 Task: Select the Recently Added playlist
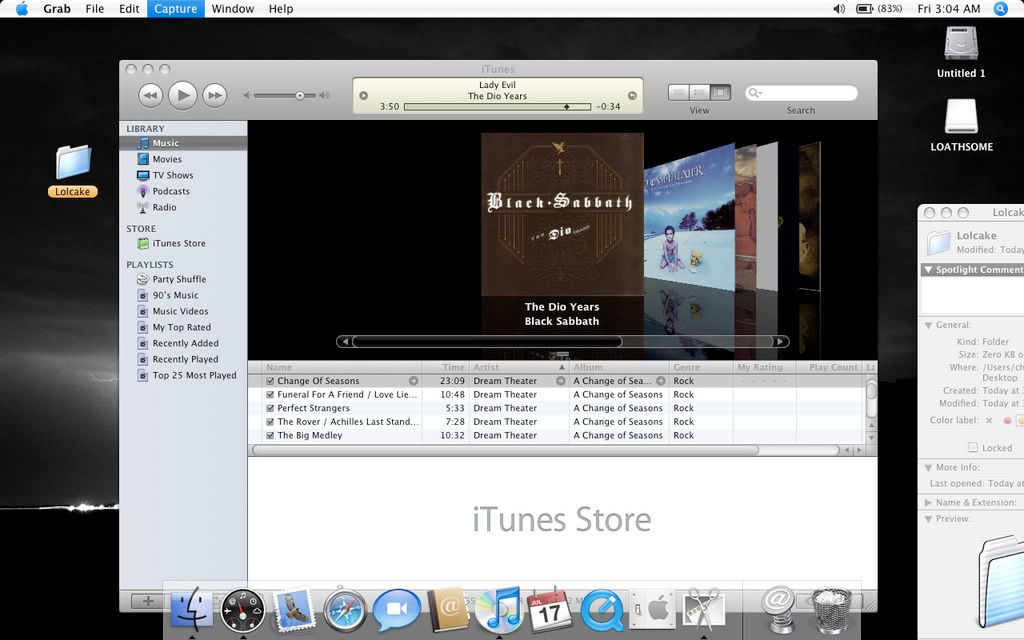coord(183,343)
